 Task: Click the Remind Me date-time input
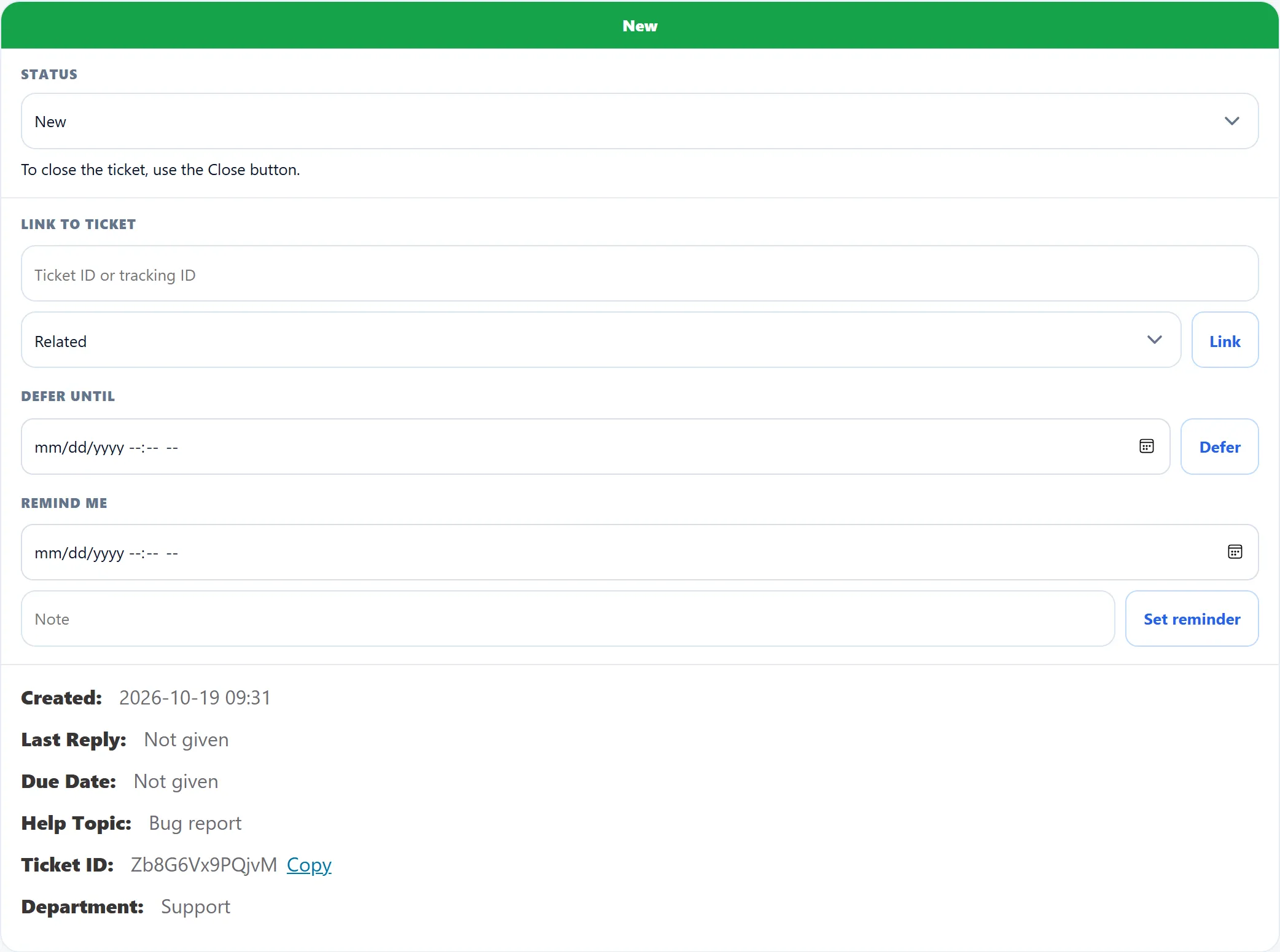point(639,552)
